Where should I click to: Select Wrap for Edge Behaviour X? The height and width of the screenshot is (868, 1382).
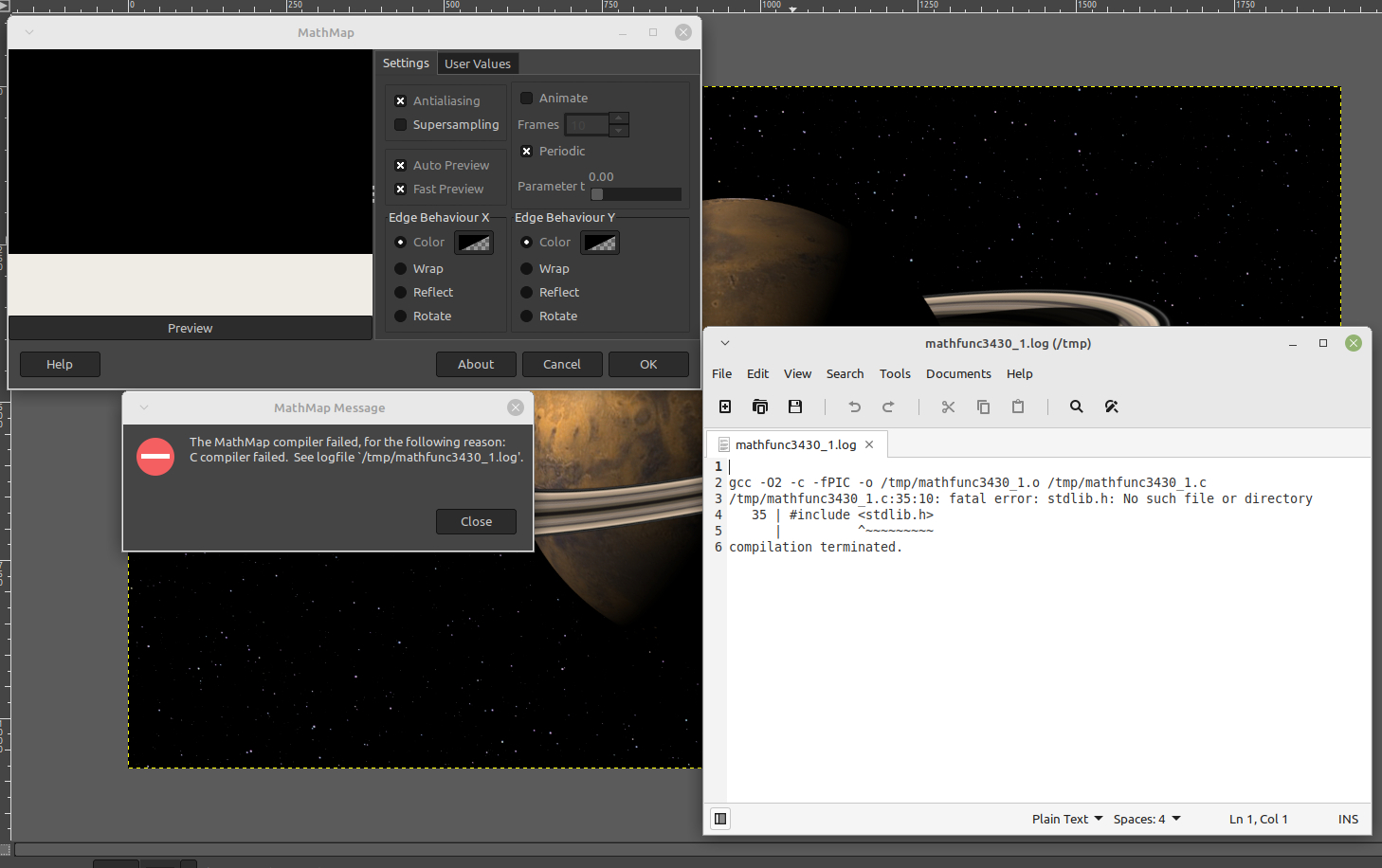pyautogui.click(x=400, y=269)
